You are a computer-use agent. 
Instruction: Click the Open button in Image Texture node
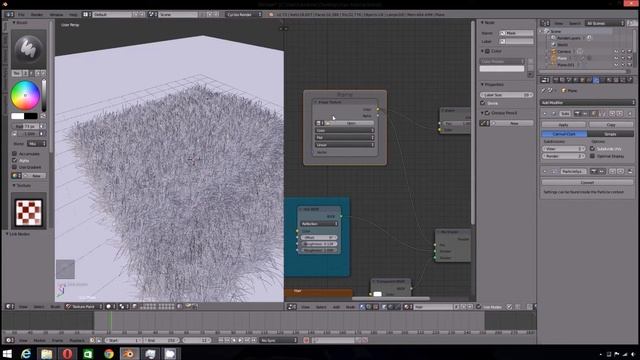(351, 123)
